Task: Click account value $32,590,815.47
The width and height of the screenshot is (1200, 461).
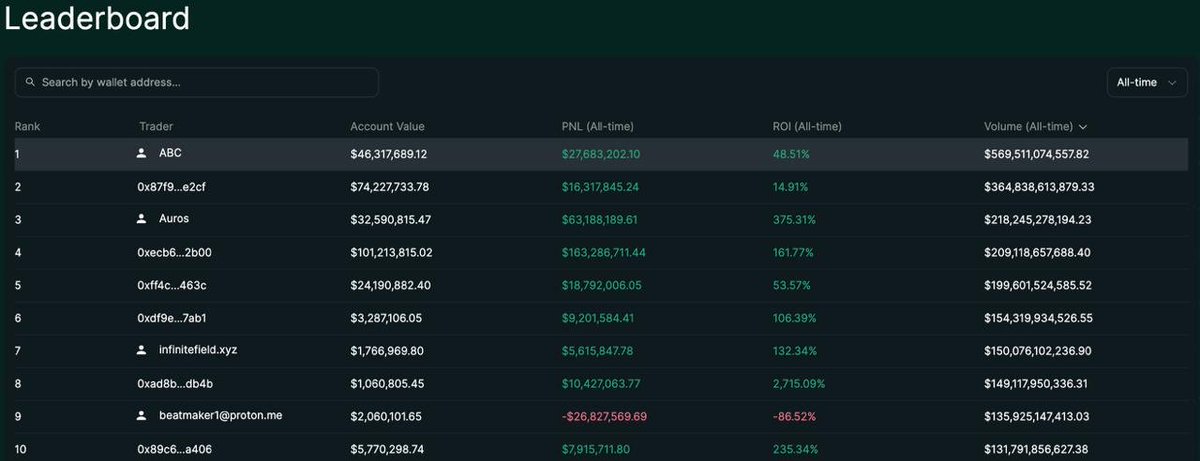Action: click(389, 219)
